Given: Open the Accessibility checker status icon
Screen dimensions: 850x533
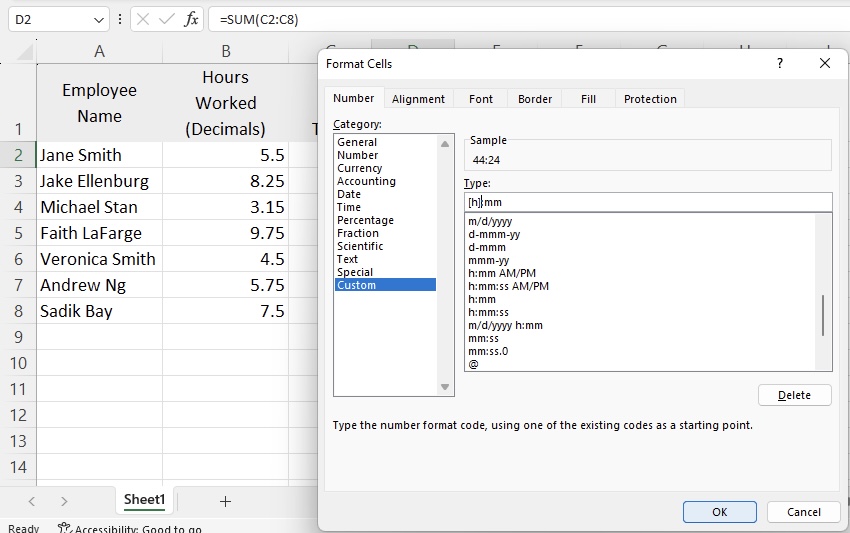Looking at the screenshot, I should click(65, 528).
